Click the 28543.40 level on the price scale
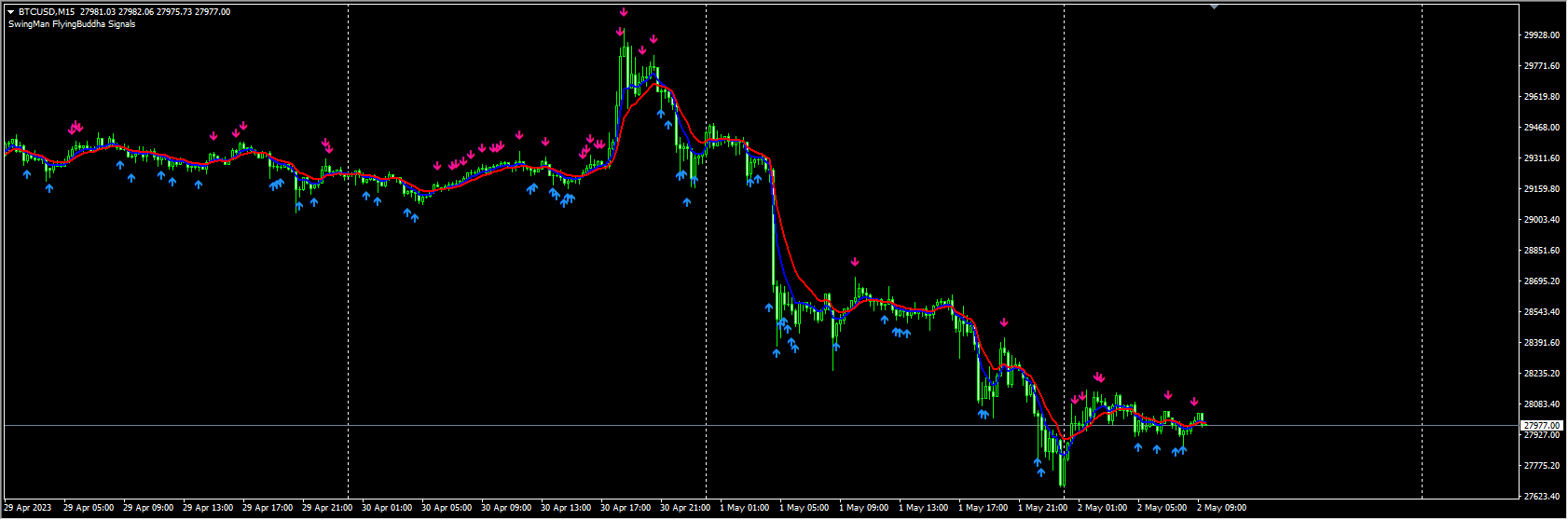This screenshot has height=520, width=1568. pyautogui.click(x=1542, y=312)
